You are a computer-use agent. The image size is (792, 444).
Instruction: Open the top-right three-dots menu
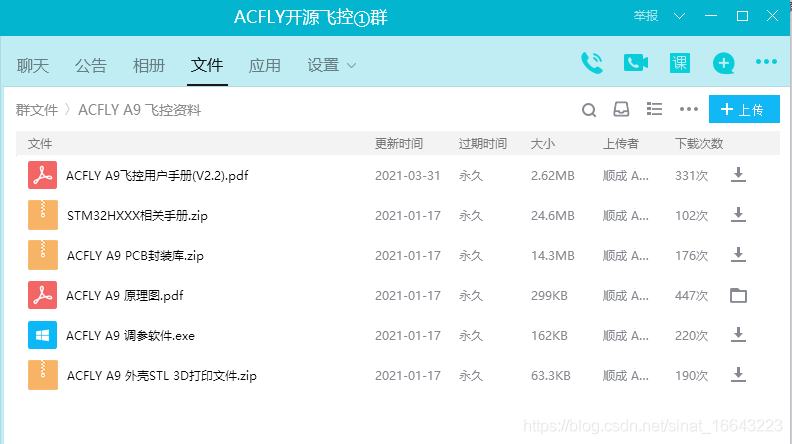tap(766, 62)
